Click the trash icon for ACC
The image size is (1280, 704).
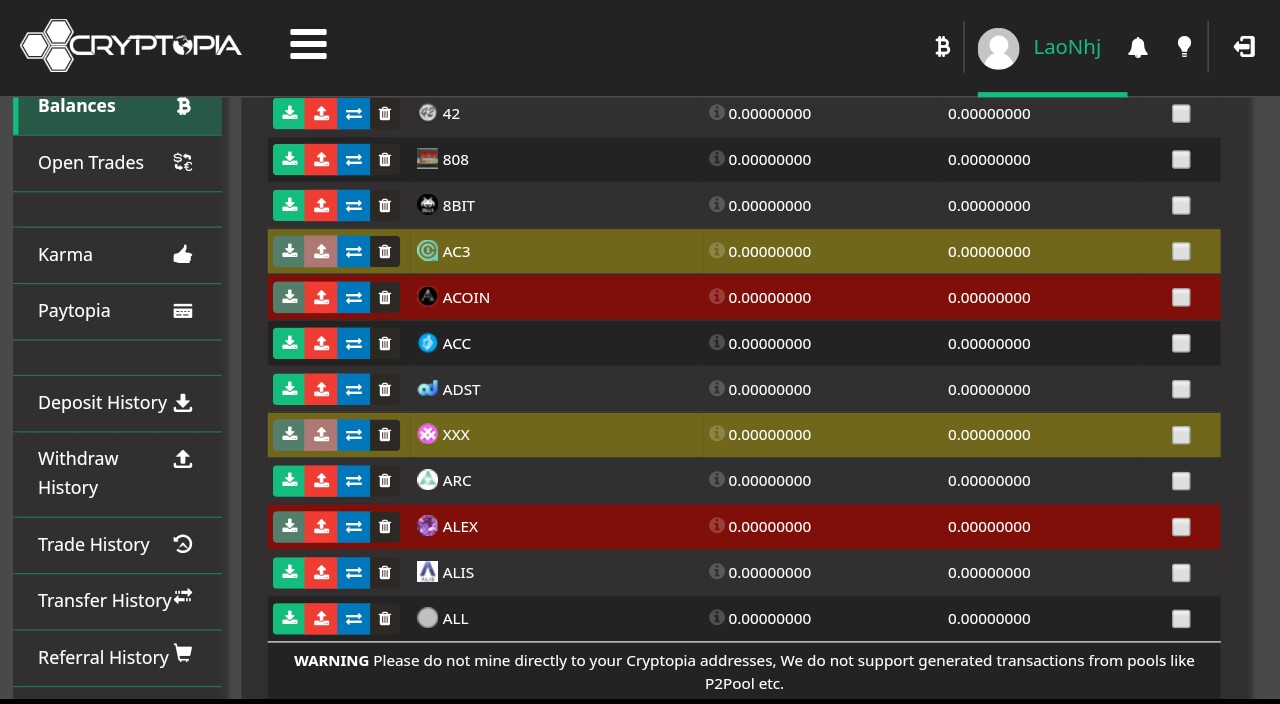pos(385,344)
